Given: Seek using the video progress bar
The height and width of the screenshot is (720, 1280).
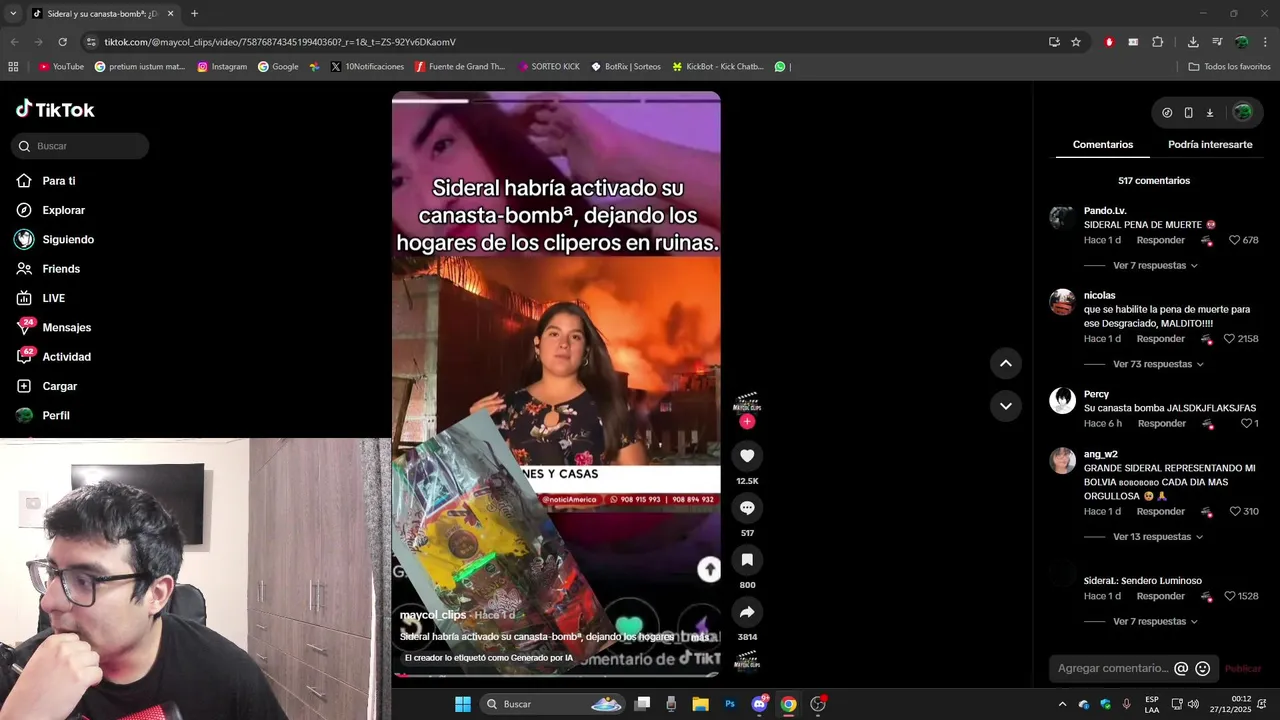Looking at the screenshot, I should coord(556,675).
